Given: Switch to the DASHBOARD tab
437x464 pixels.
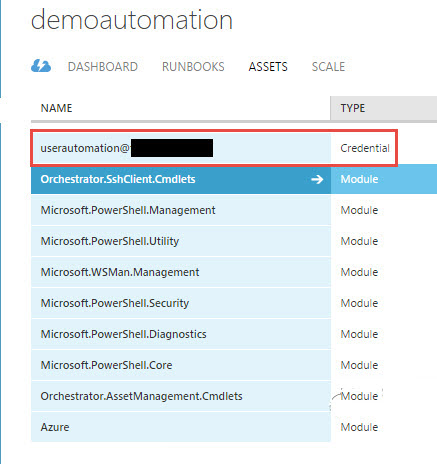Looking at the screenshot, I should (103, 67).
